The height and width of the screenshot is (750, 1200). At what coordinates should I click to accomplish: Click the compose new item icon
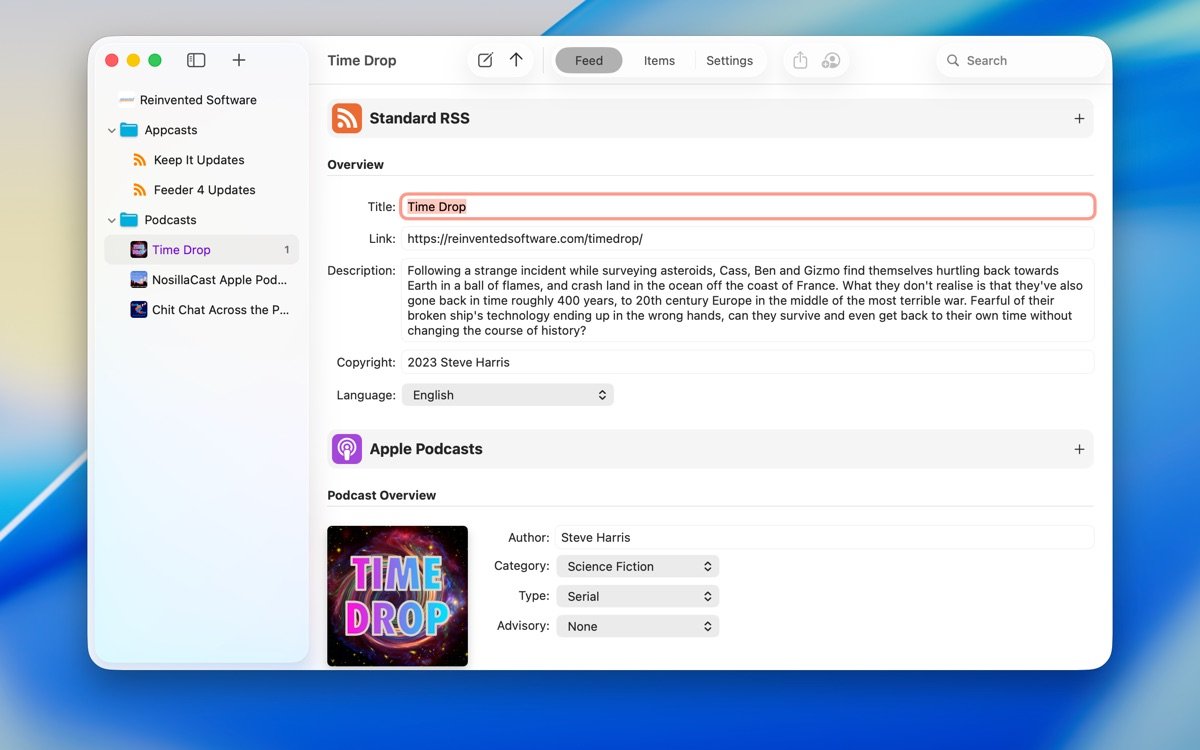pos(485,60)
